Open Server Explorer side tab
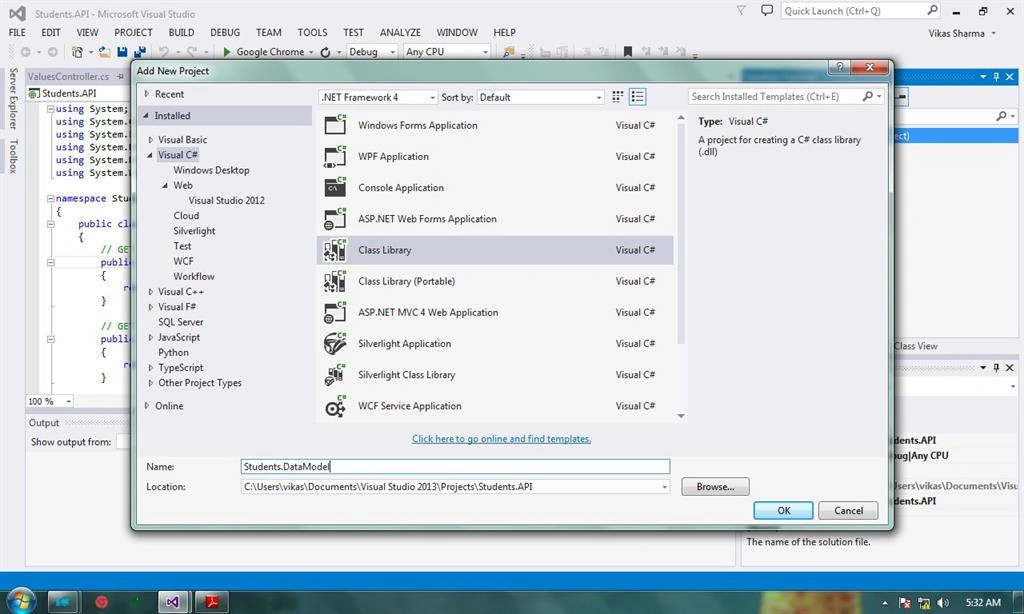This screenshot has width=1024, height=614. [13, 98]
